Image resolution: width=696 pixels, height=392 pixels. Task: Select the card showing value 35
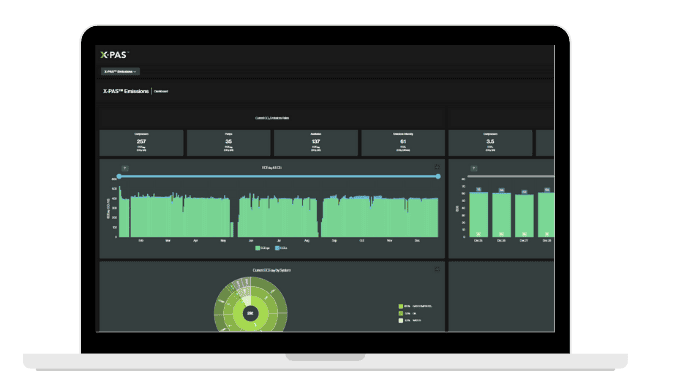[x=228, y=143]
